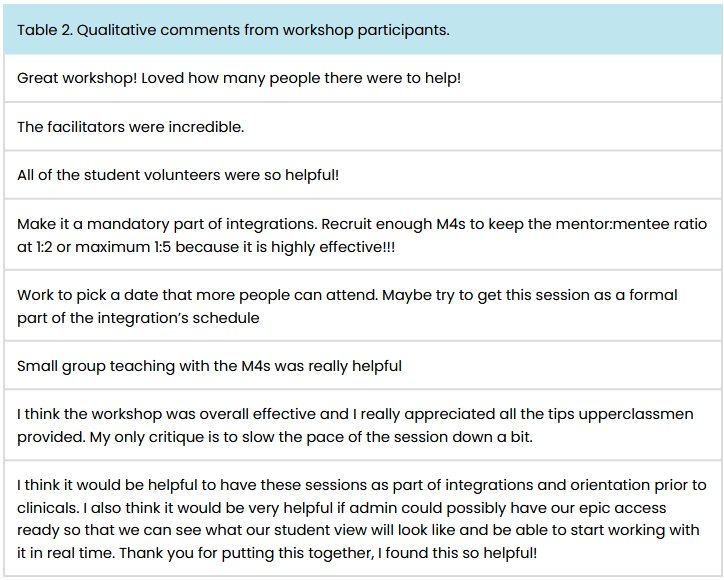
Task: Click the 'student view will look like' line
Action: [x=358, y=530]
